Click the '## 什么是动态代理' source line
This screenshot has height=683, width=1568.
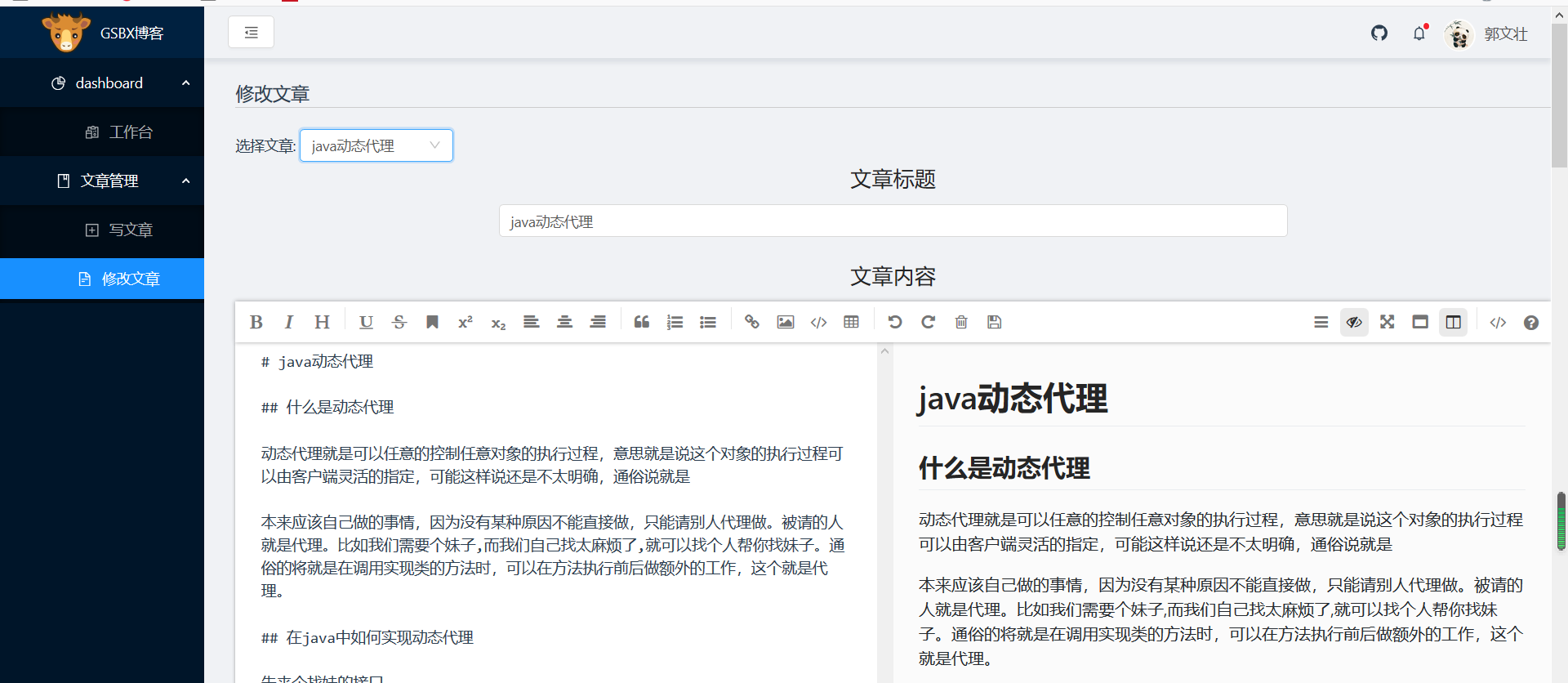click(327, 407)
